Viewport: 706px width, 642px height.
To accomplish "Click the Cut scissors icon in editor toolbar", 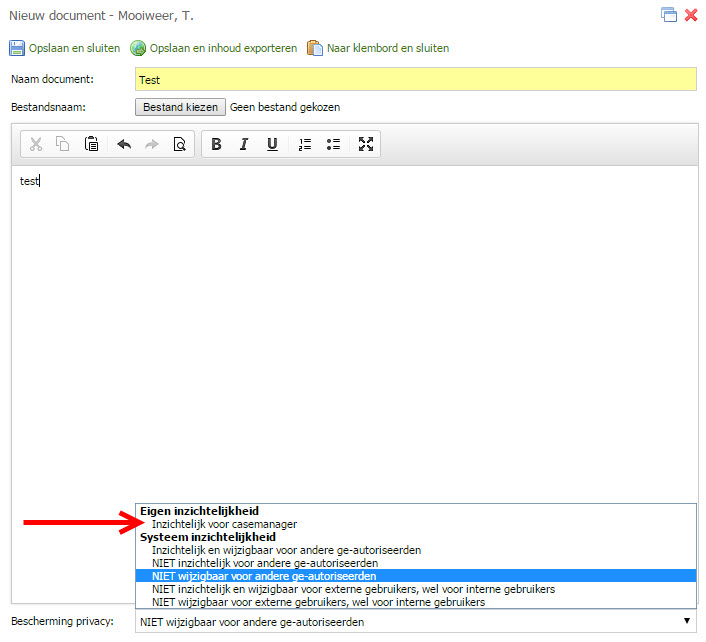I will point(36,144).
